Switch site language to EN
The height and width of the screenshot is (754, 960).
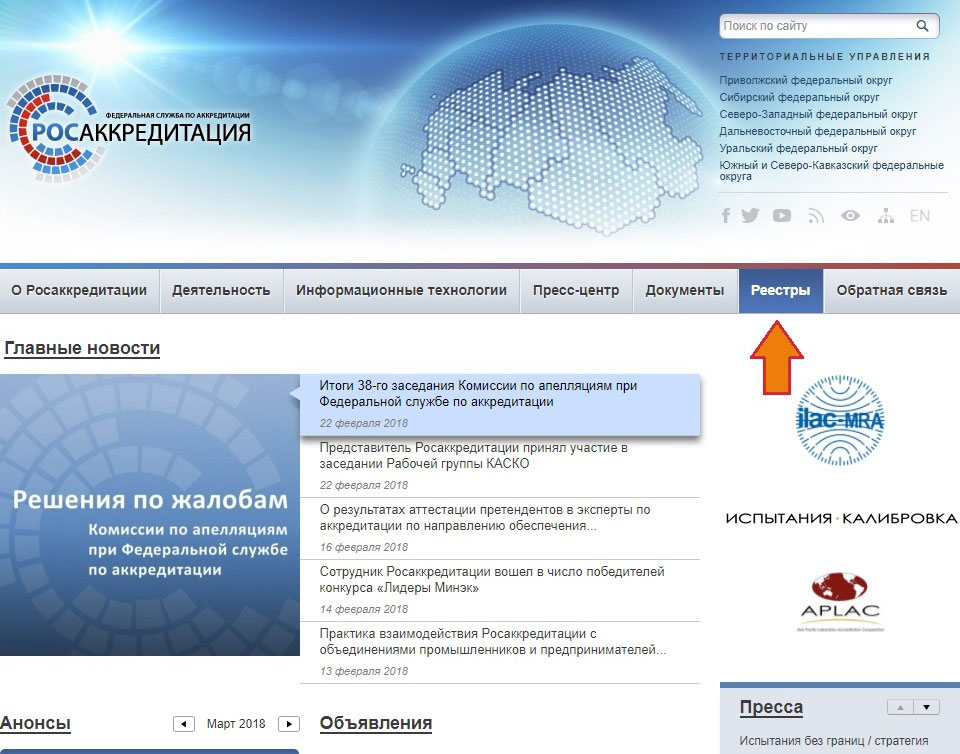[920, 215]
